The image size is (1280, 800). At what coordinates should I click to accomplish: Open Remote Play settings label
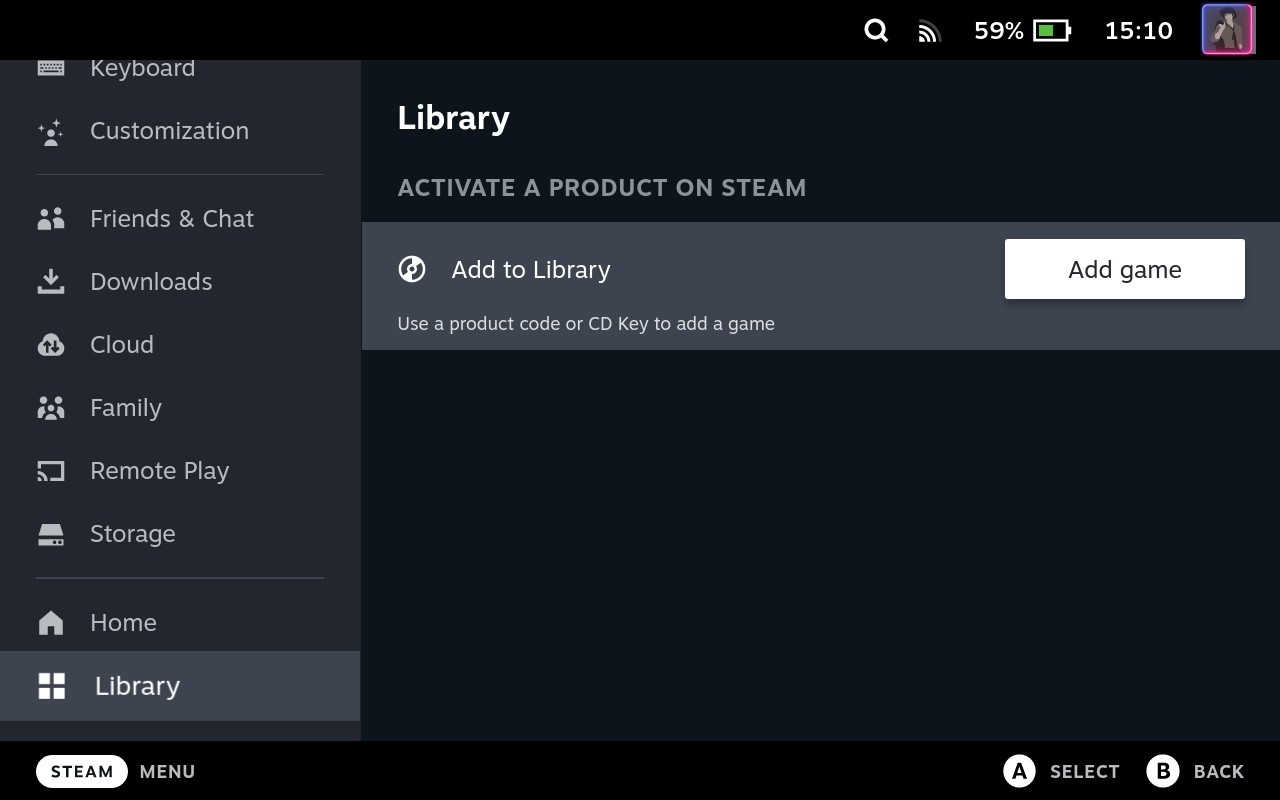[160, 471]
